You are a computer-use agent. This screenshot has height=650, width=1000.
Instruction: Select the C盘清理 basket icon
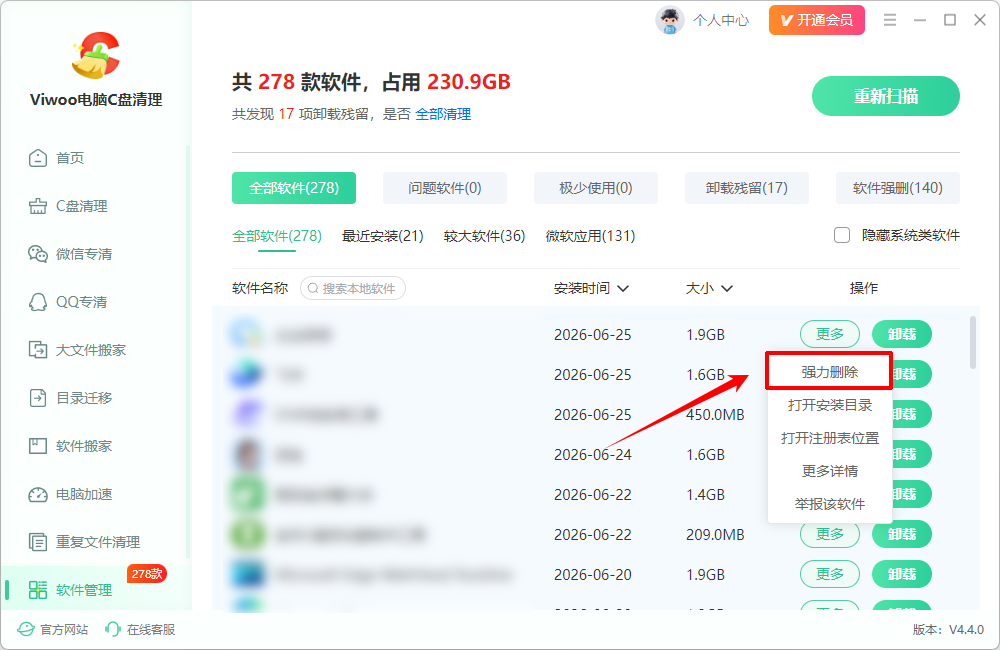coord(38,206)
